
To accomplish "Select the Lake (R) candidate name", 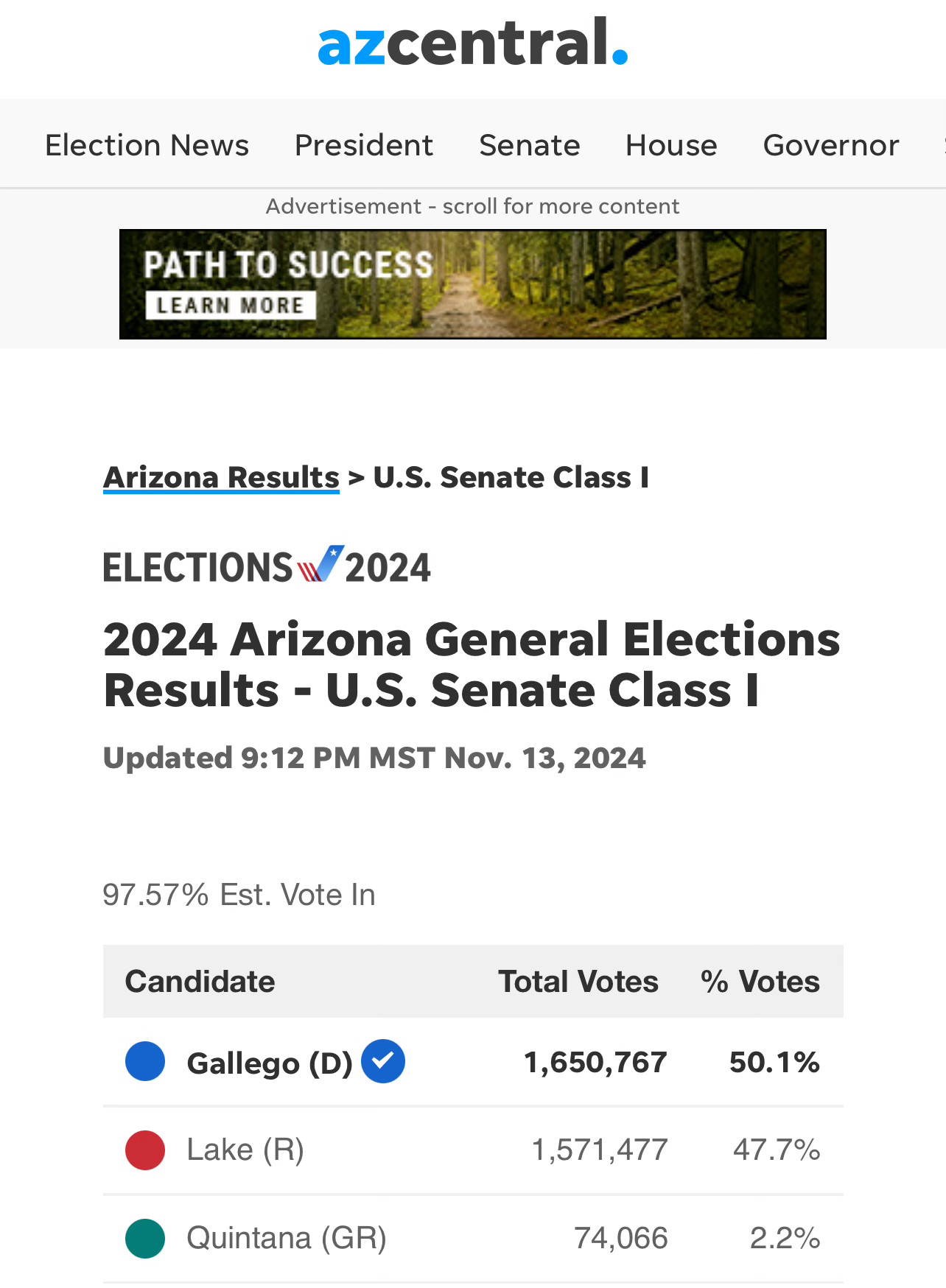I will click(245, 1150).
